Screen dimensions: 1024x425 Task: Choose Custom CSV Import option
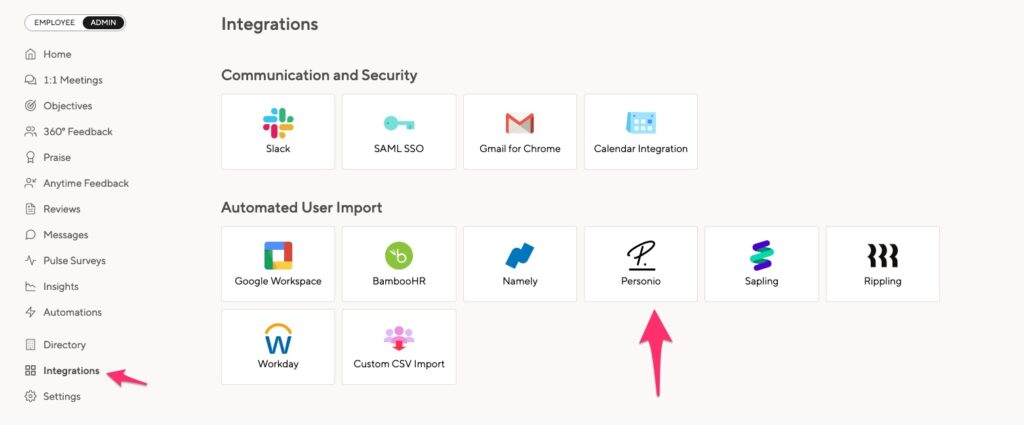tap(399, 347)
